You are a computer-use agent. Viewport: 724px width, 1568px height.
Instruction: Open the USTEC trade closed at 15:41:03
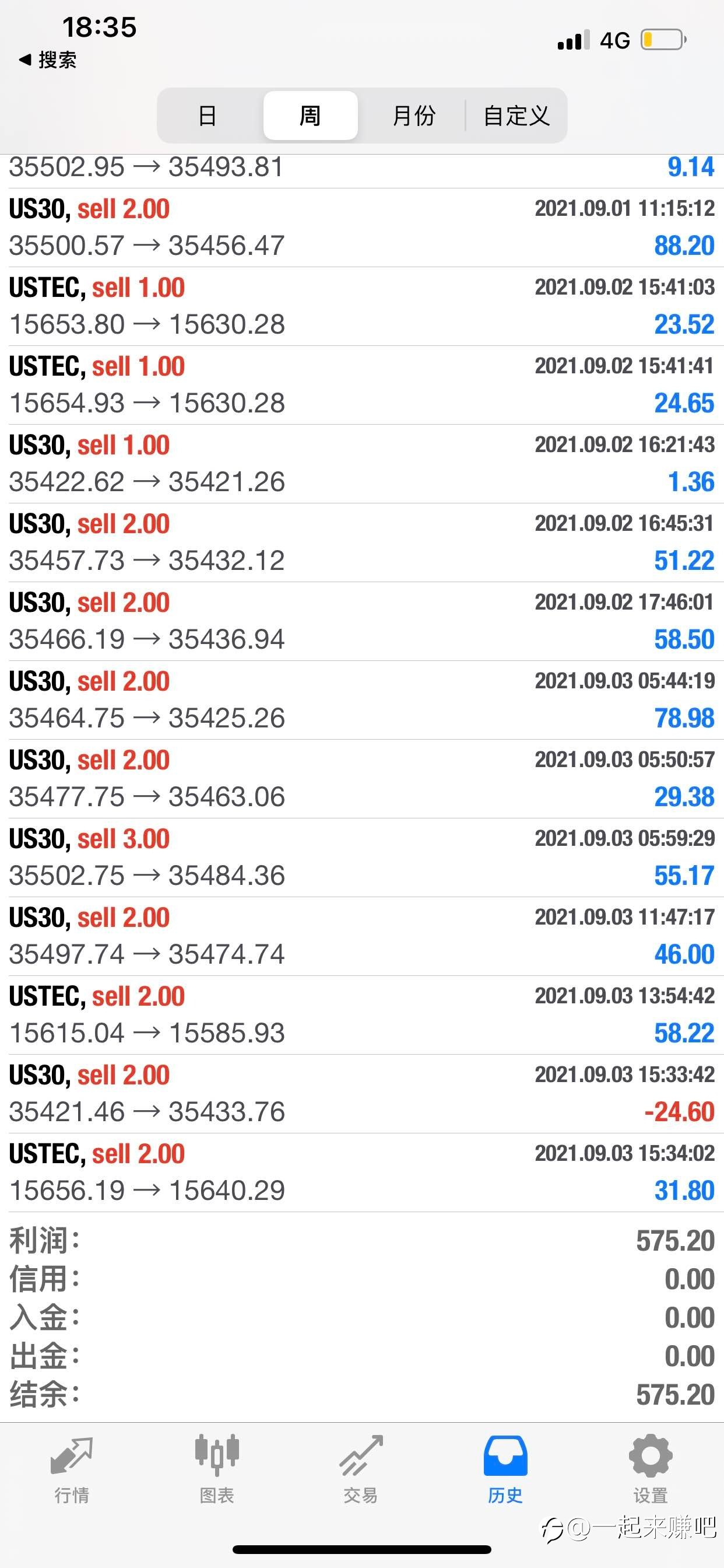point(362,306)
